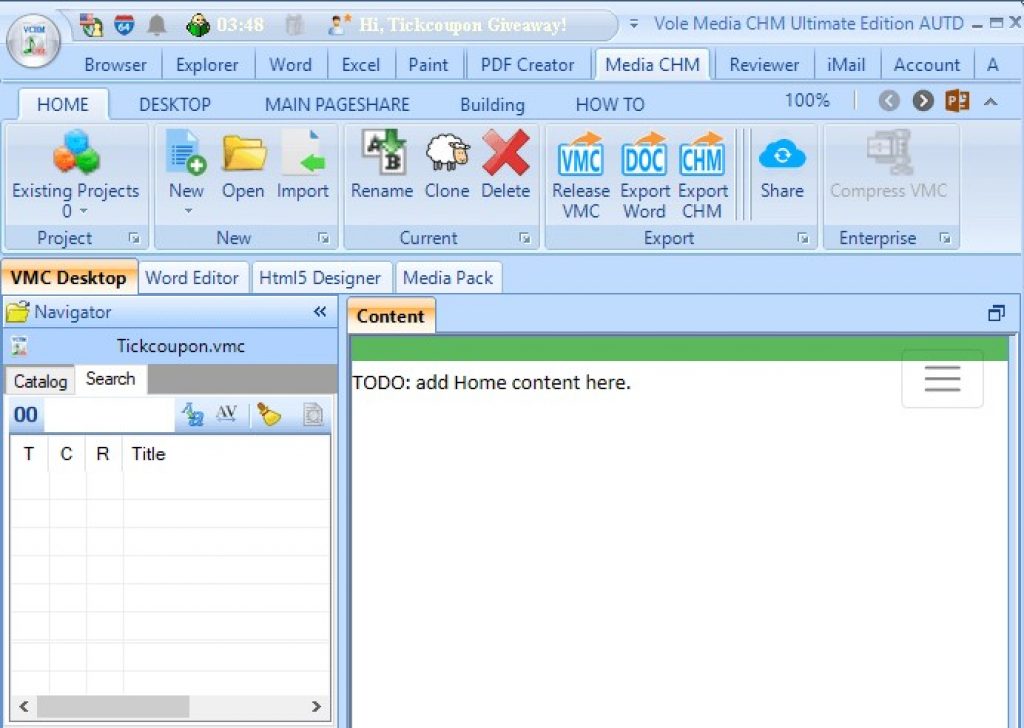Go forward with right arrow circle

923,101
